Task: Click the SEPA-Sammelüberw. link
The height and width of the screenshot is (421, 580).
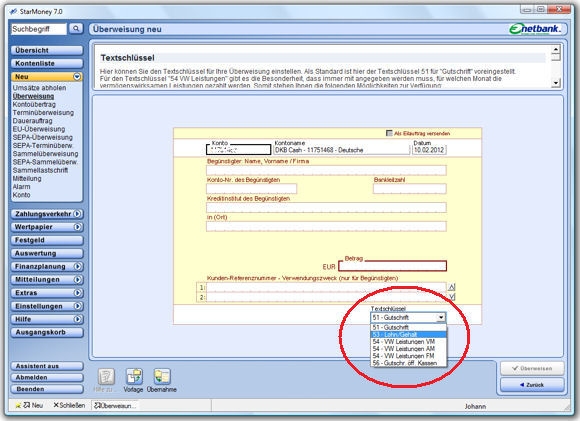Action: (45, 162)
